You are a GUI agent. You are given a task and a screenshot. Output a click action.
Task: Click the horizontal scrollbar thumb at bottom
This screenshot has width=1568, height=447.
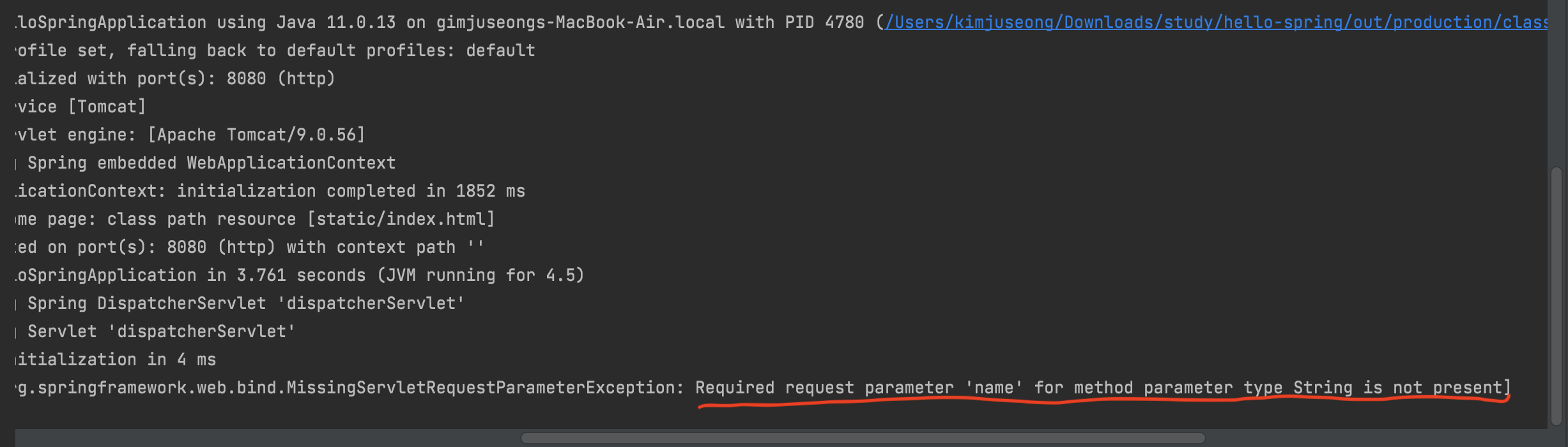tap(863, 438)
